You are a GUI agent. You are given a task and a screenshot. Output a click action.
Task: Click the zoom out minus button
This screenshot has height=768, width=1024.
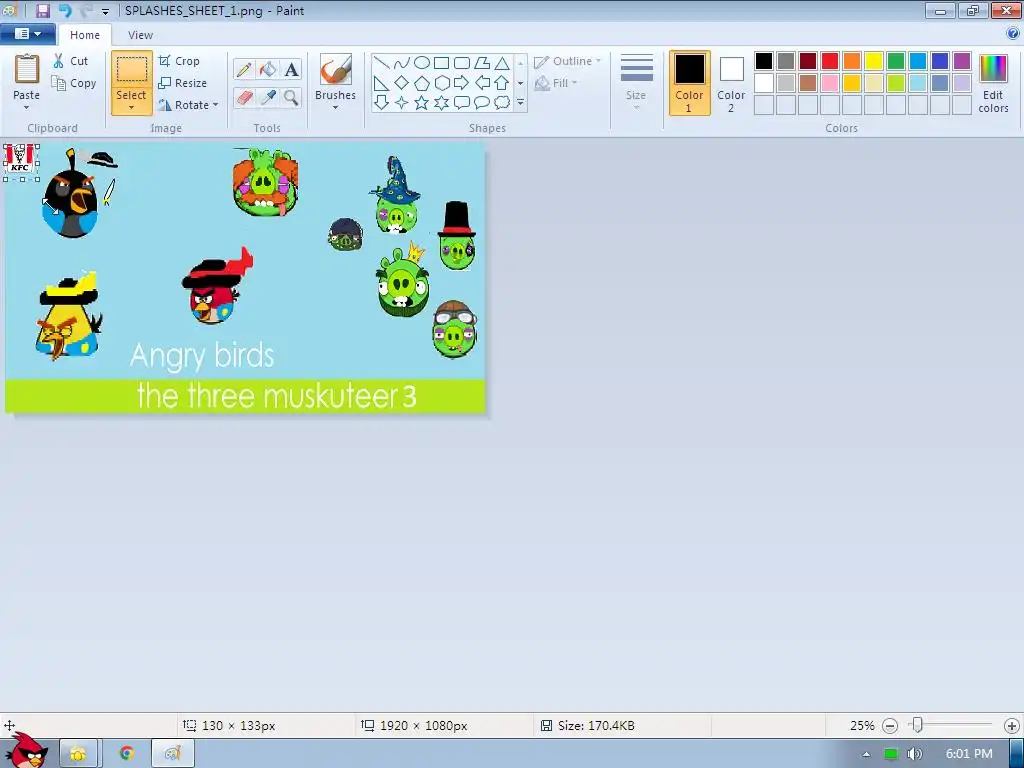coord(889,726)
